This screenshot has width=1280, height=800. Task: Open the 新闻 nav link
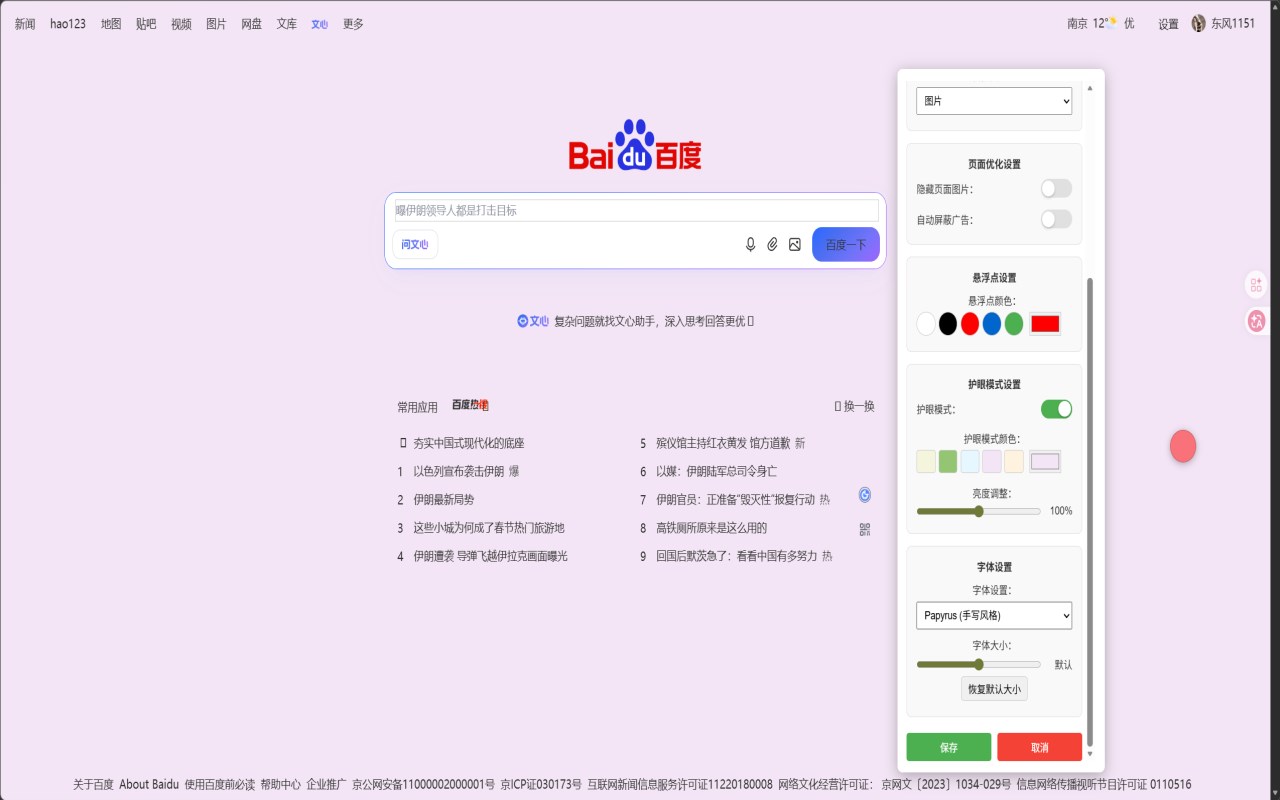coord(25,24)
